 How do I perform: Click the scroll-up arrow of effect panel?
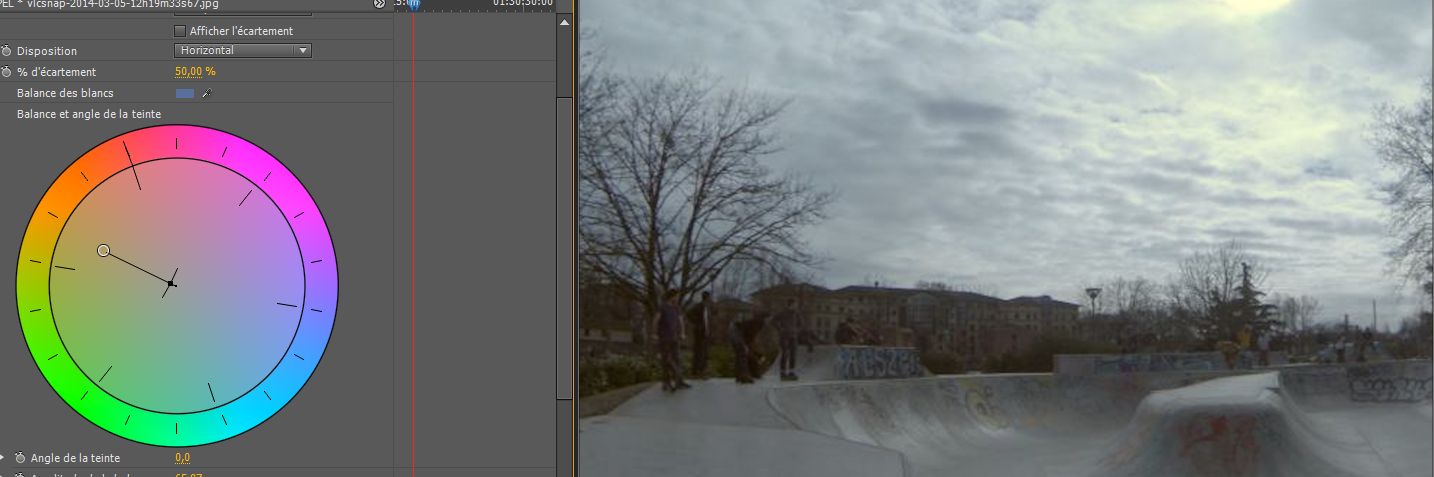(x=565, y=21)
